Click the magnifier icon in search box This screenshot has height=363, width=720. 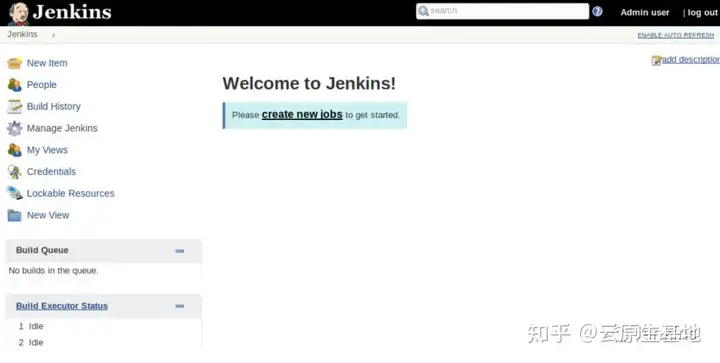click(423, 11)
